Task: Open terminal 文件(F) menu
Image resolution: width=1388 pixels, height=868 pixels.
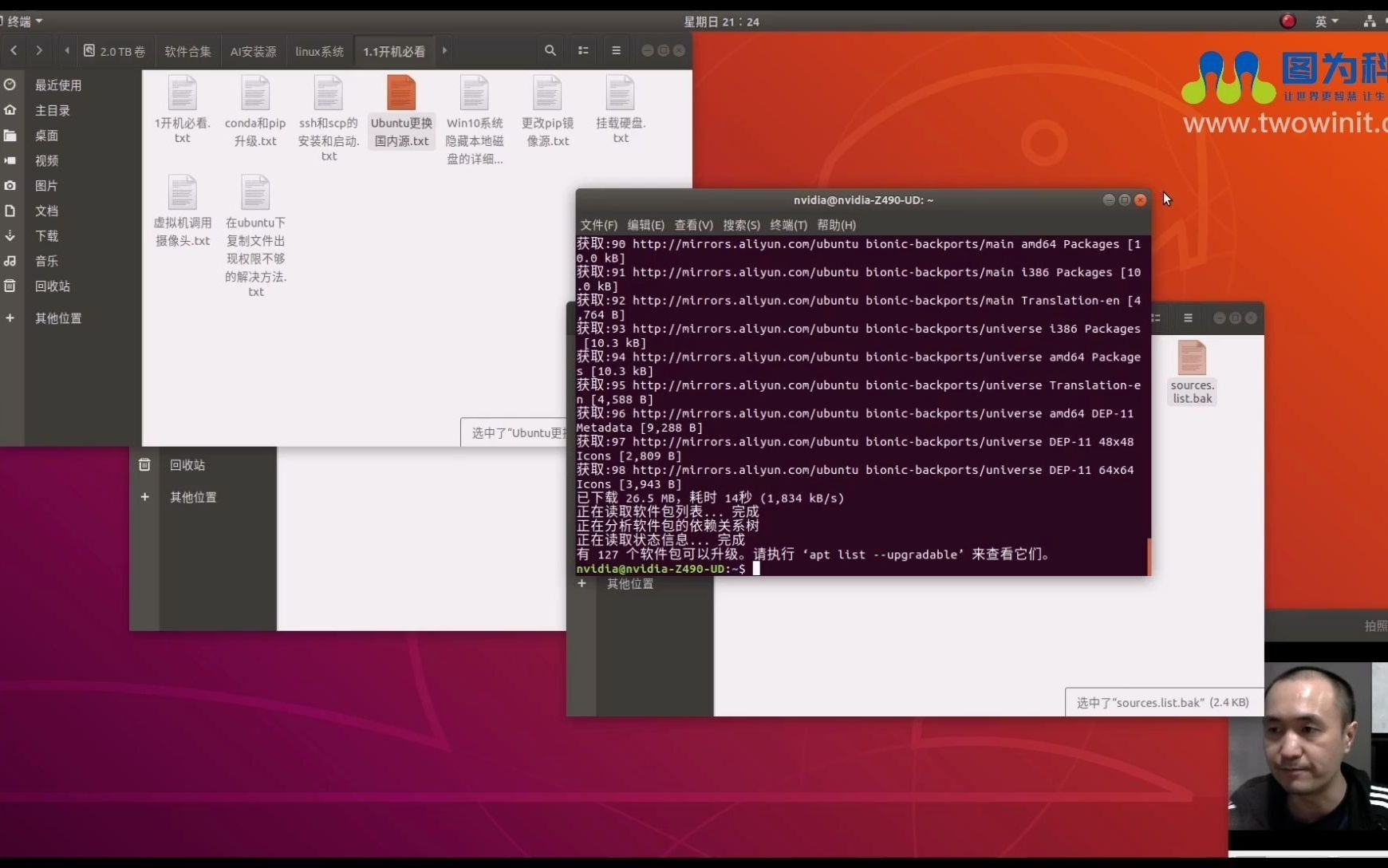Action: [x=598, y=225]
